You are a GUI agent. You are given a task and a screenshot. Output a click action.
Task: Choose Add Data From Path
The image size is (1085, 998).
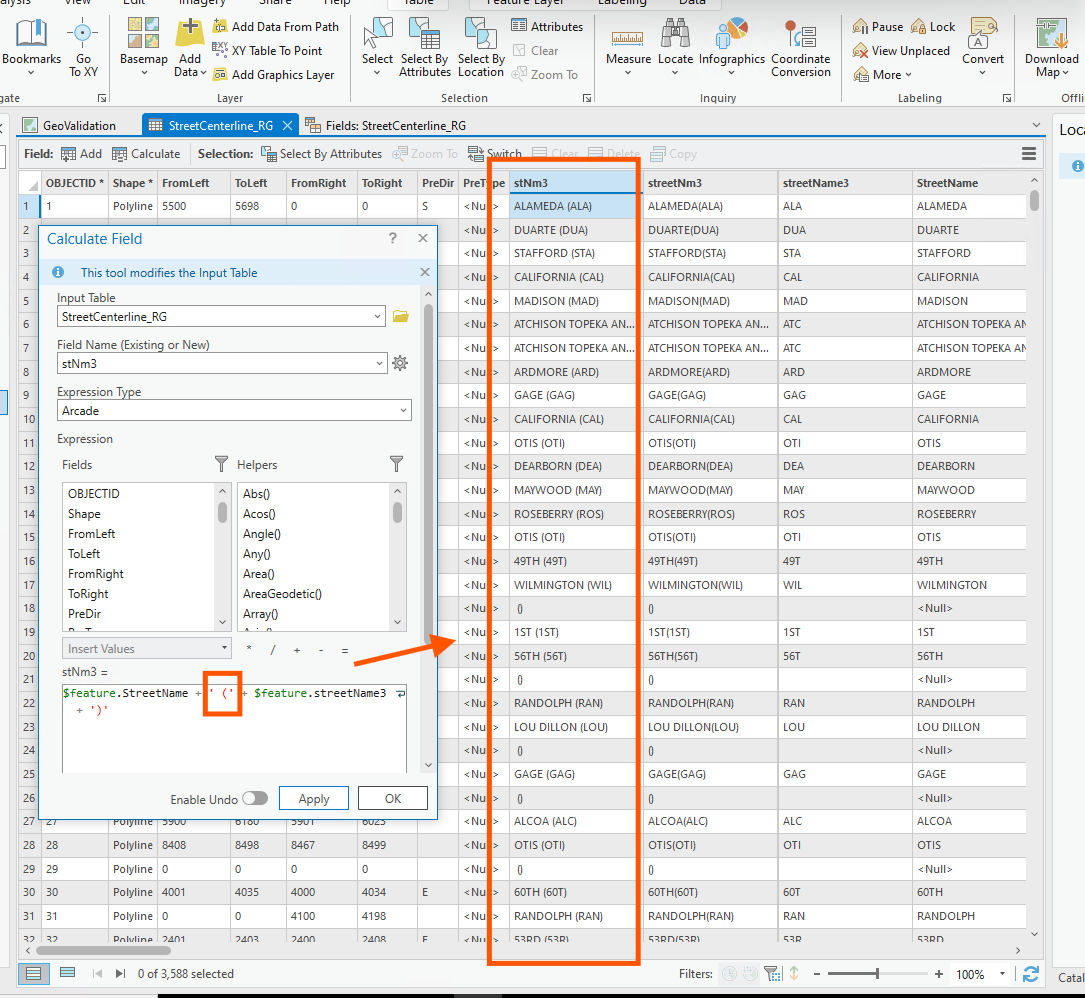(x=276, y=26)
